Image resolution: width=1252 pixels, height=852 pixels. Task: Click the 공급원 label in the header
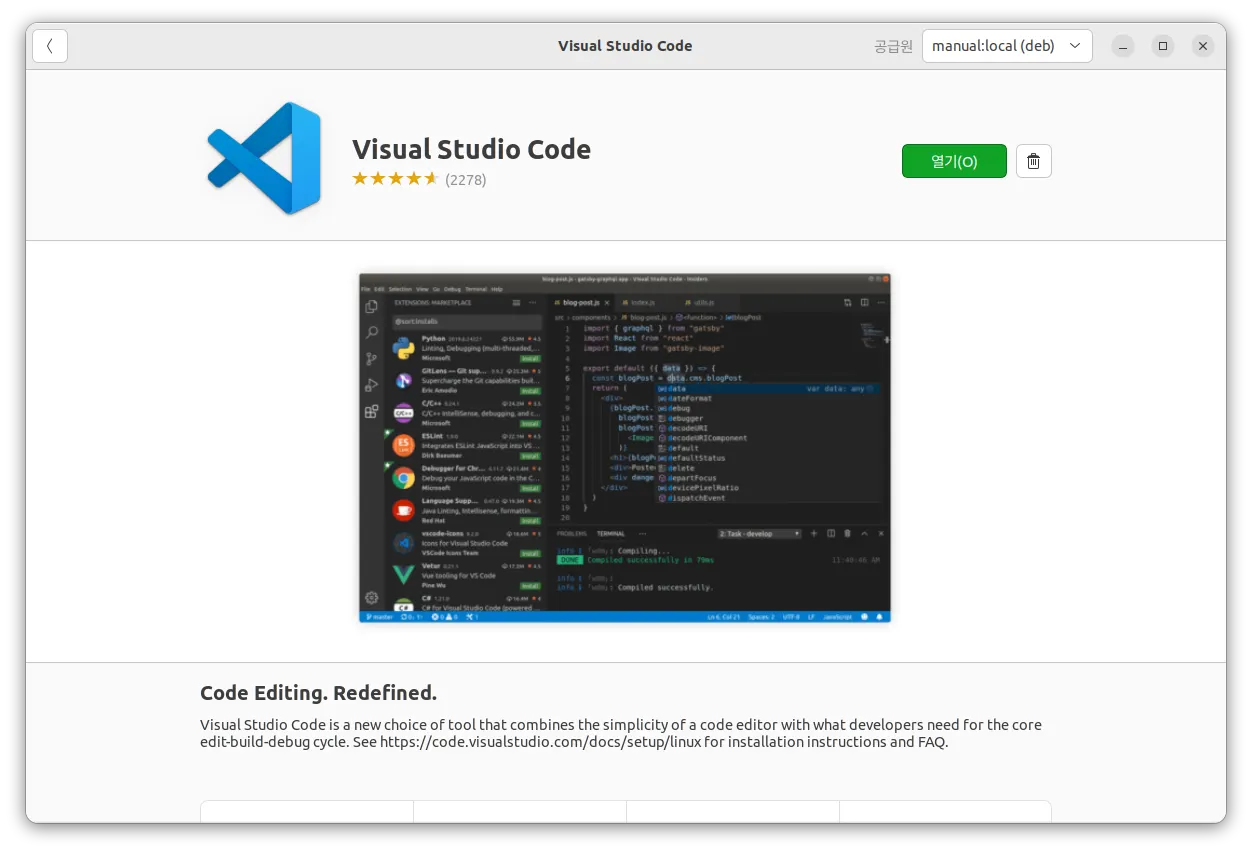[893, 46]
